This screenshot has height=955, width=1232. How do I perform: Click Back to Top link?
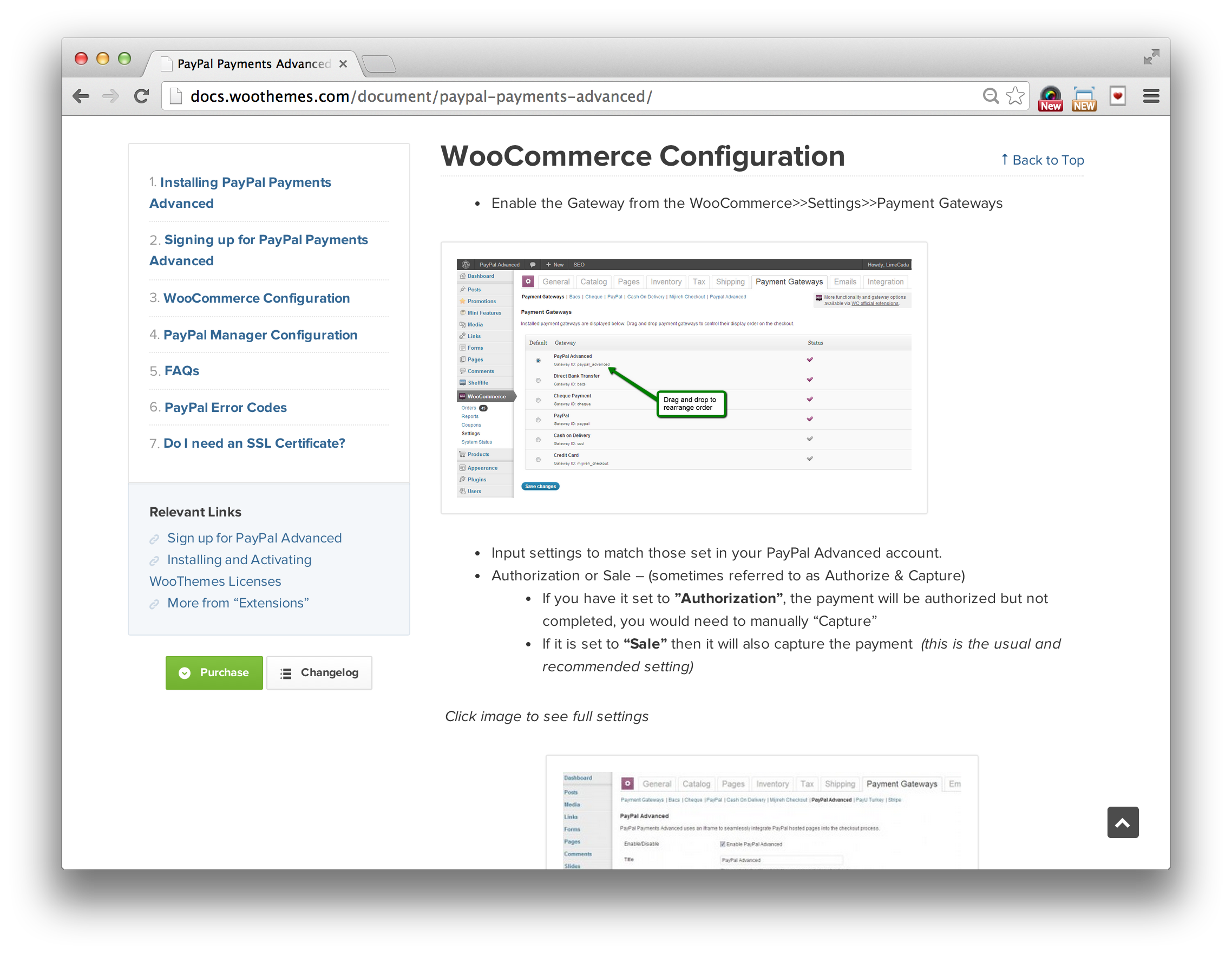(1042, 160)
